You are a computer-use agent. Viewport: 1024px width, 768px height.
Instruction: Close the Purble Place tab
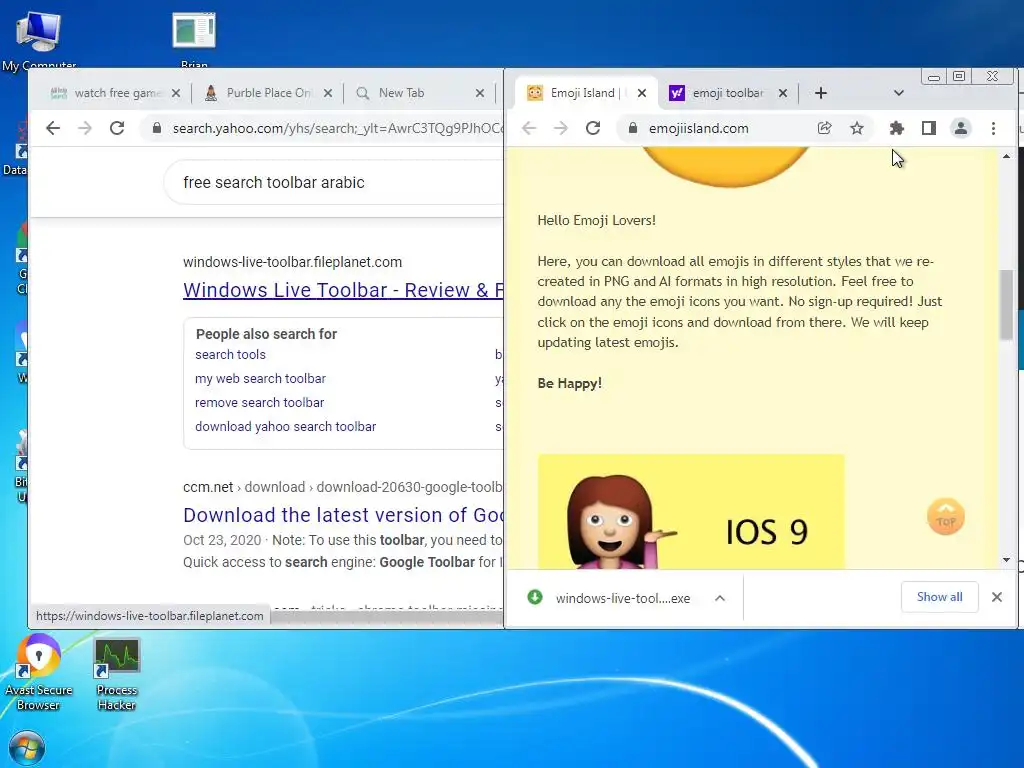[x=328, y=93]
